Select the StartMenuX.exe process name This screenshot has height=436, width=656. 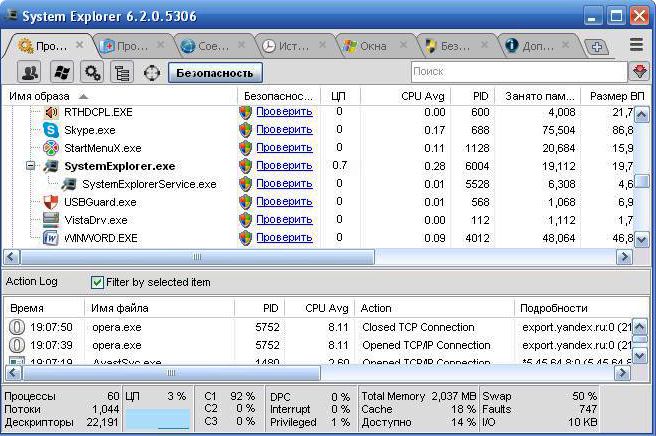click(x=102, y=148)
